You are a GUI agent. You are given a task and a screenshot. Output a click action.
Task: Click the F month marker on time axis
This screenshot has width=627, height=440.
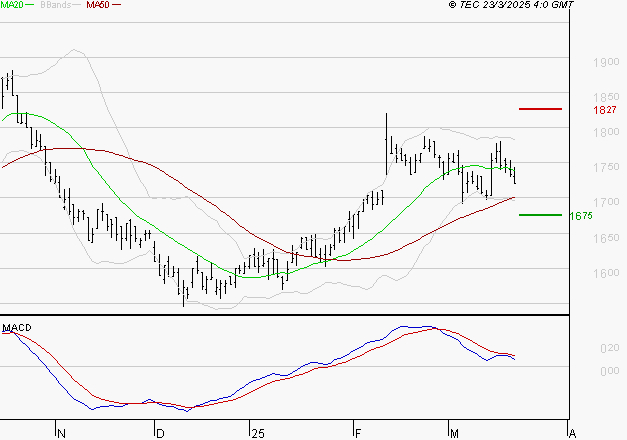tap(358, 434)
